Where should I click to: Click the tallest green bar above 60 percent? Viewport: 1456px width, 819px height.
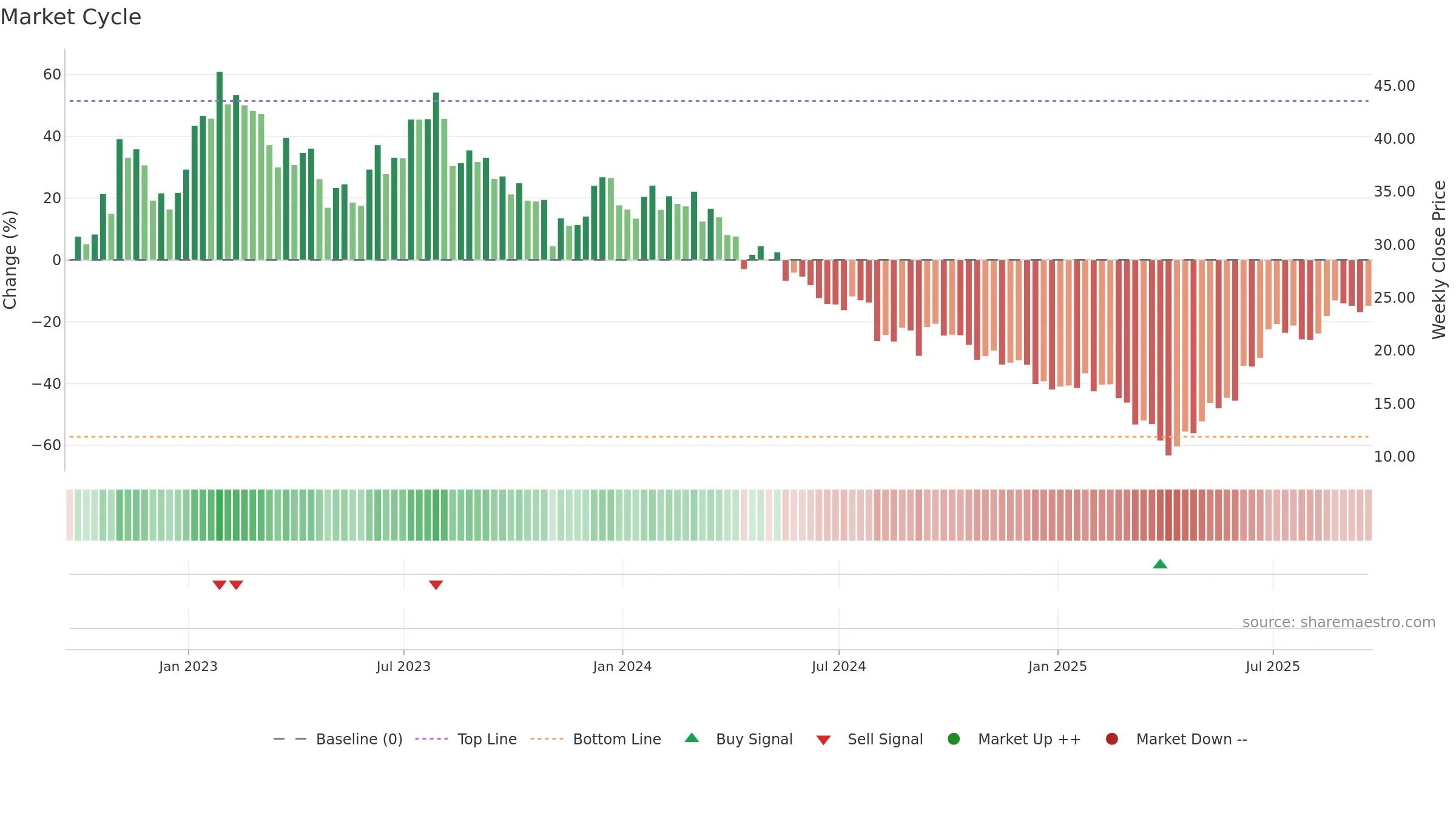click(x=220, y=166)
